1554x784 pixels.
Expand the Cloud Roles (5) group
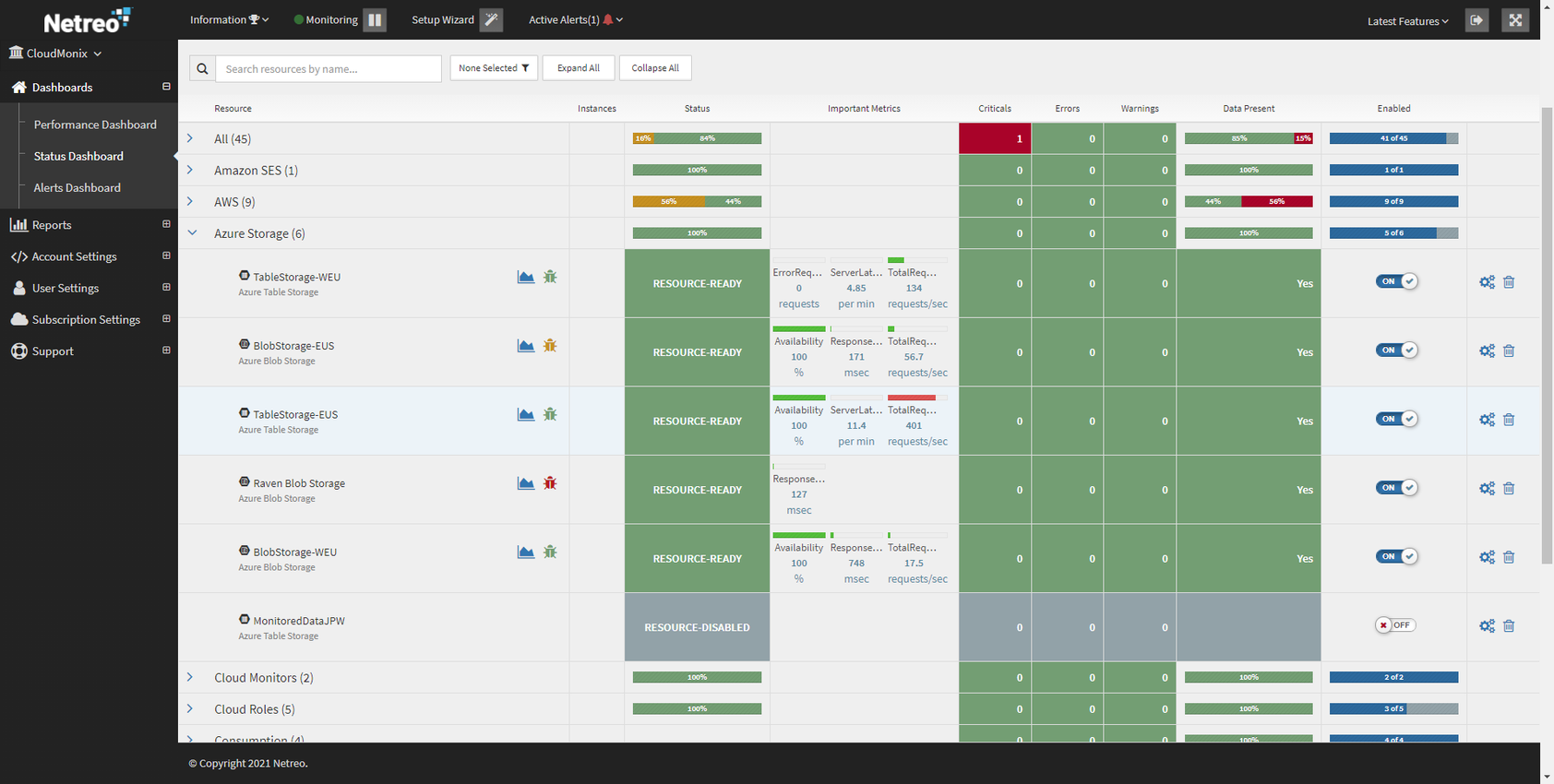tap(190, 708)
